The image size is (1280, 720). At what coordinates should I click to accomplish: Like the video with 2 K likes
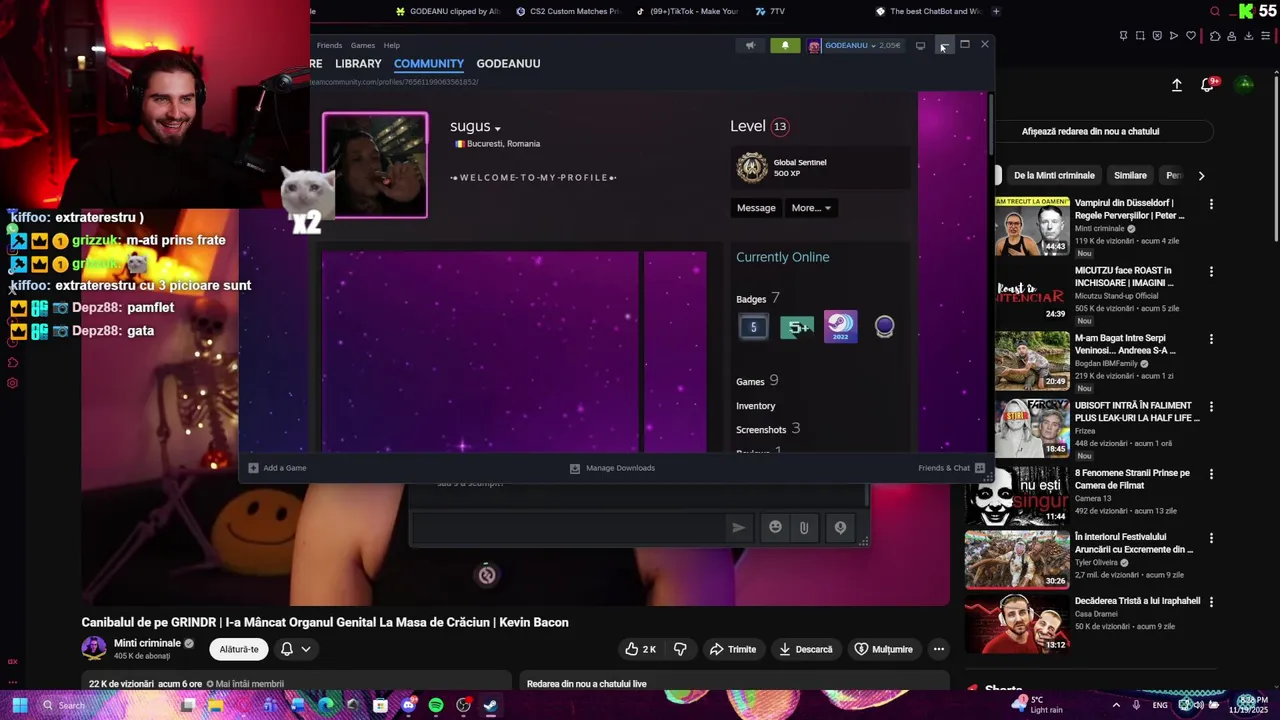point(640,649)
